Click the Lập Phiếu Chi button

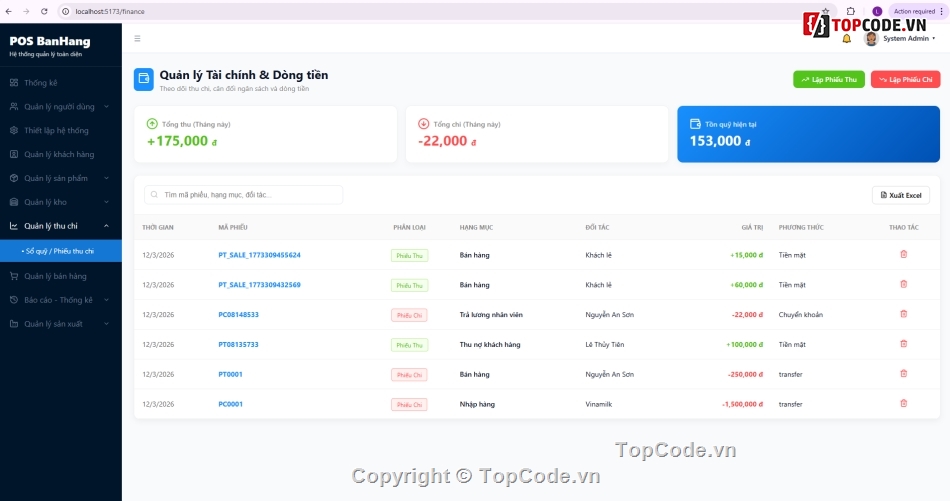(906, 79)
